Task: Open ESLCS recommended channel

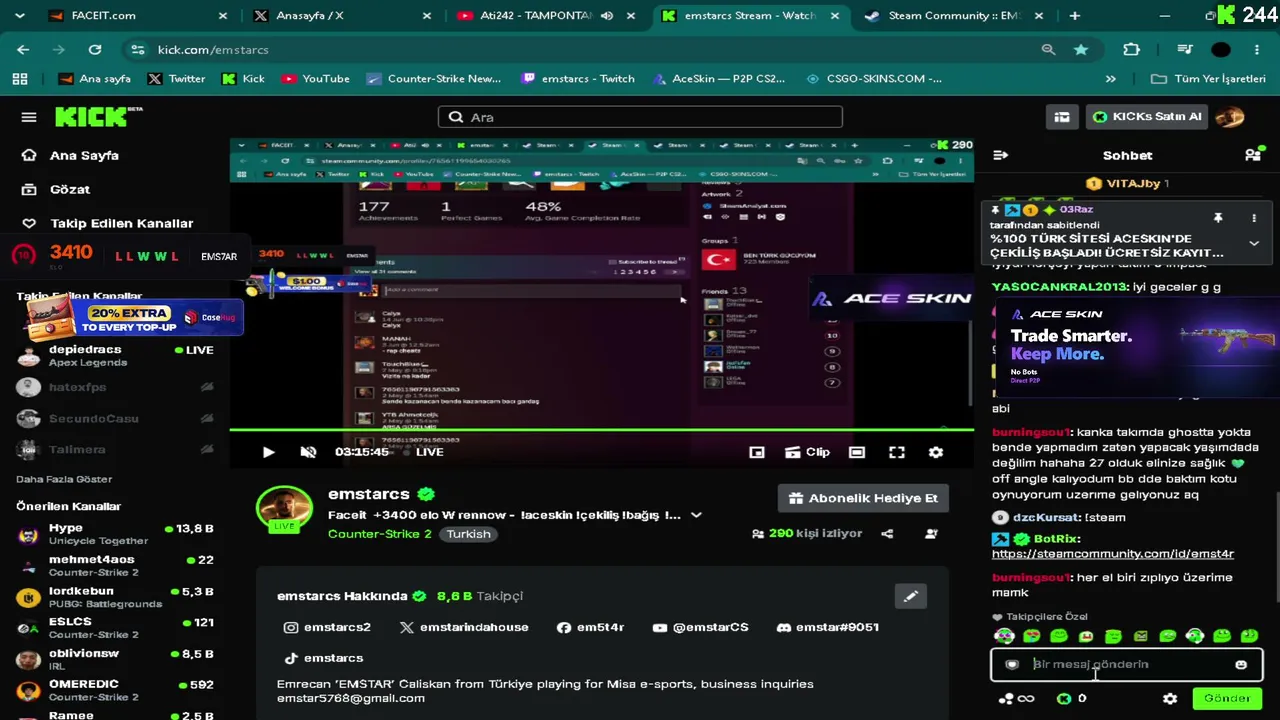Action: point(115,628)
